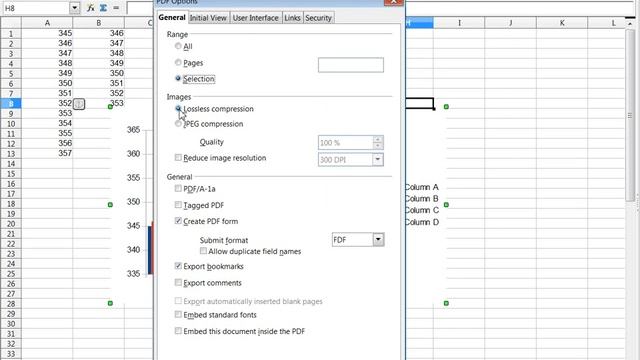
Task: Click Column A legend entry in chart
Action: coord(422,187)
